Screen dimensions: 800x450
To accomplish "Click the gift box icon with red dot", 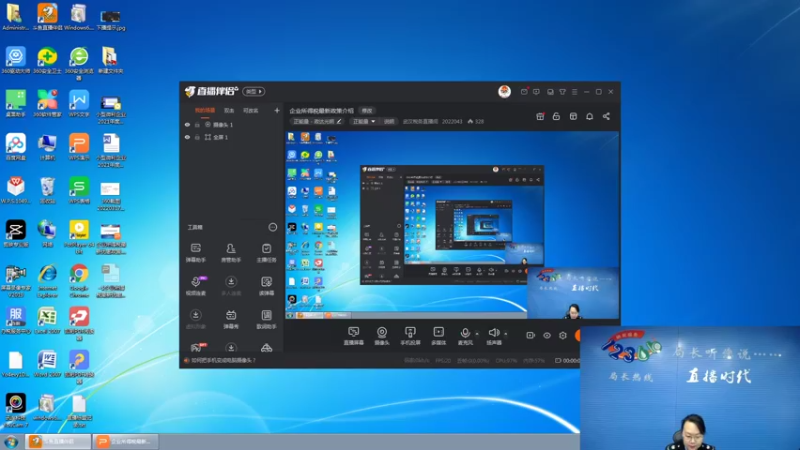I will click(540, 116).
